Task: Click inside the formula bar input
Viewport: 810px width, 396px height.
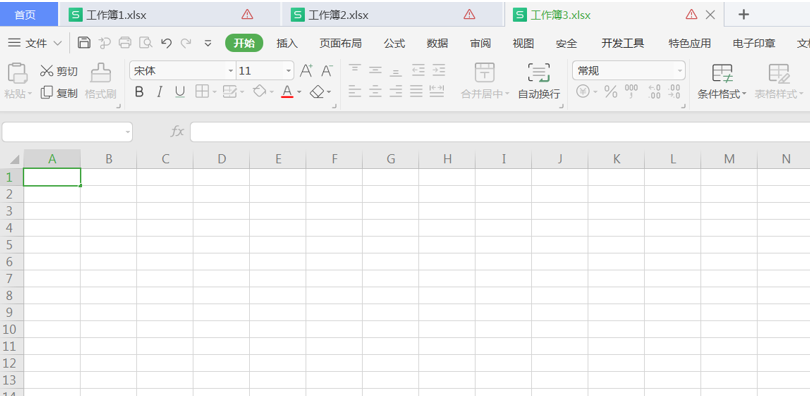Action: point(500,132)
